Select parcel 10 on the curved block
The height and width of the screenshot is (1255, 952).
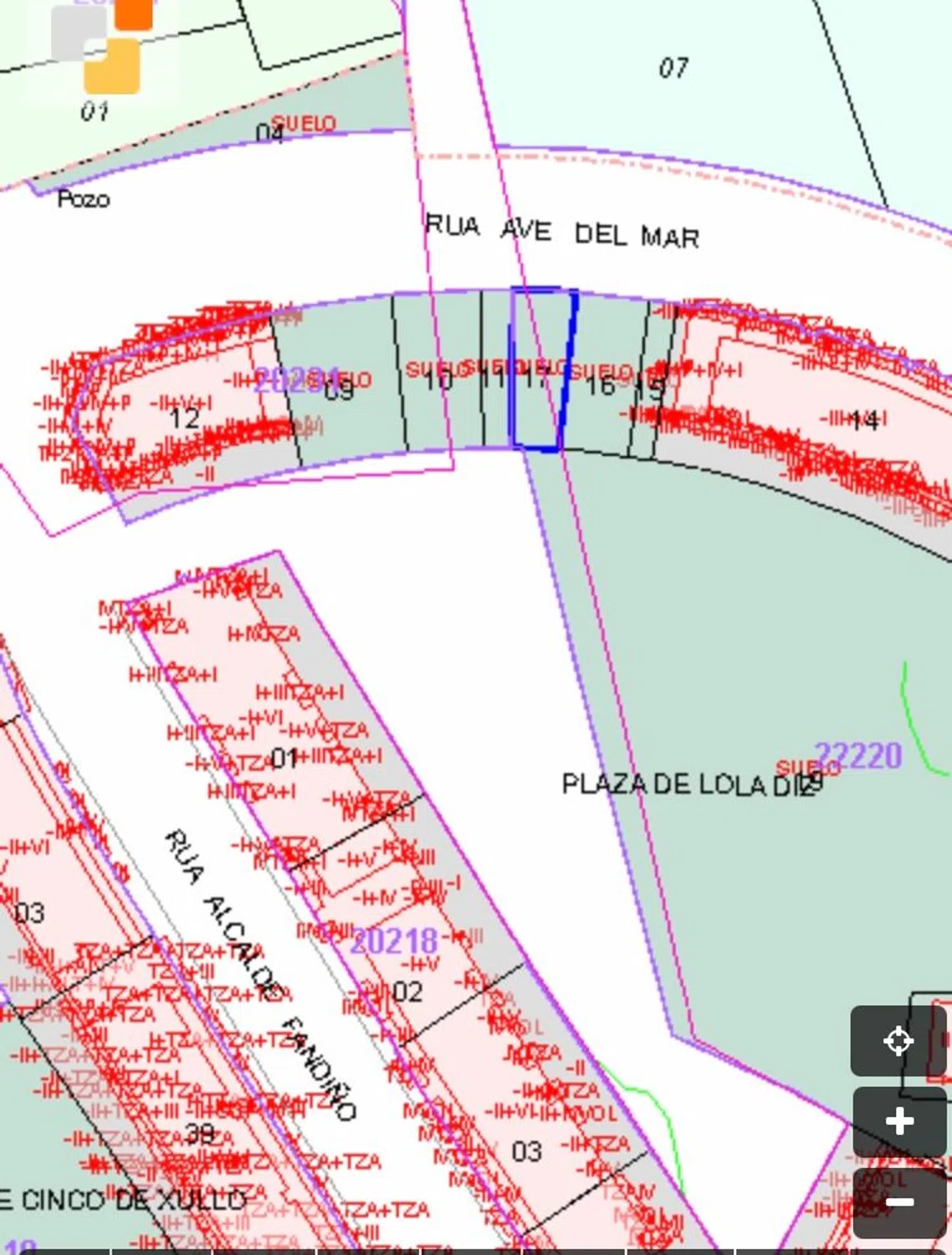(437, 382)
